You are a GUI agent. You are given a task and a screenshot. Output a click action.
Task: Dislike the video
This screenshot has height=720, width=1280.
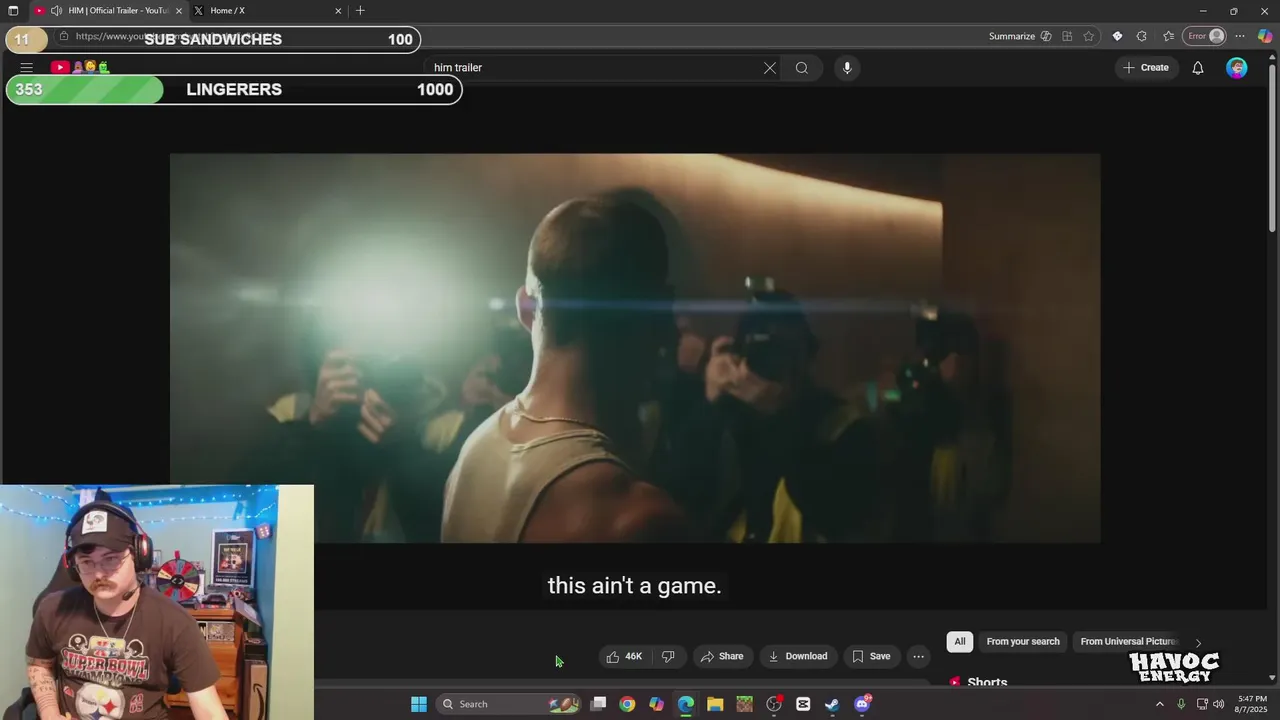pyautogui.click(x=668, y=656)
